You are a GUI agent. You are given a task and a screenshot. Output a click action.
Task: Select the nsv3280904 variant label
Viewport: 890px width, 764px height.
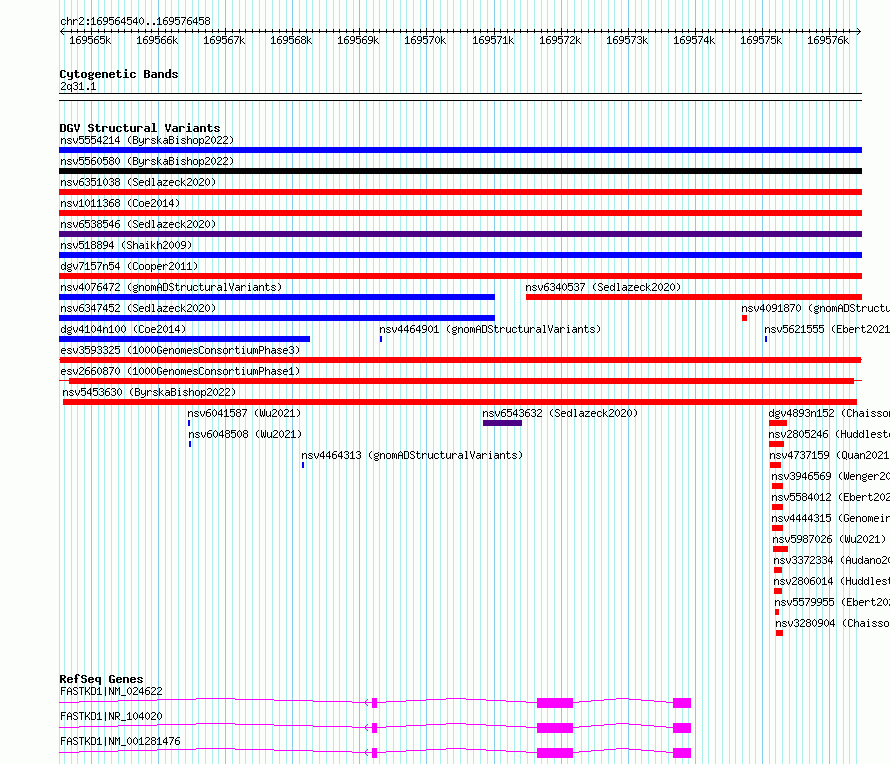click(x=832, y=623)
